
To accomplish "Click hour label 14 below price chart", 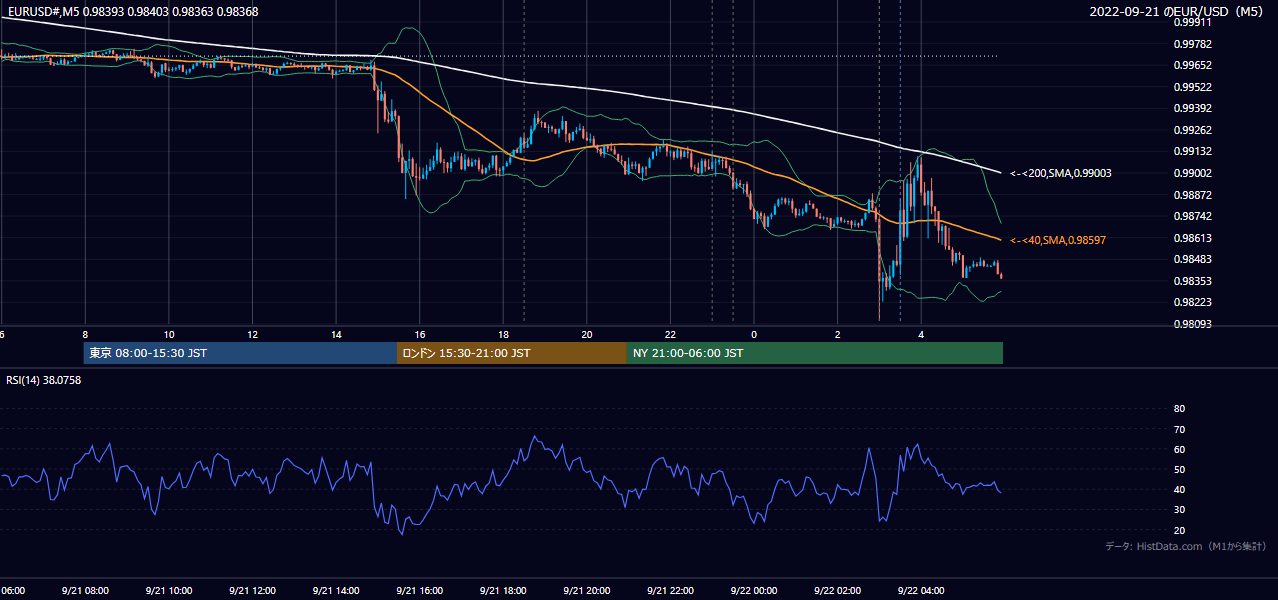I will pyautogui.click(x=336, y=334).
